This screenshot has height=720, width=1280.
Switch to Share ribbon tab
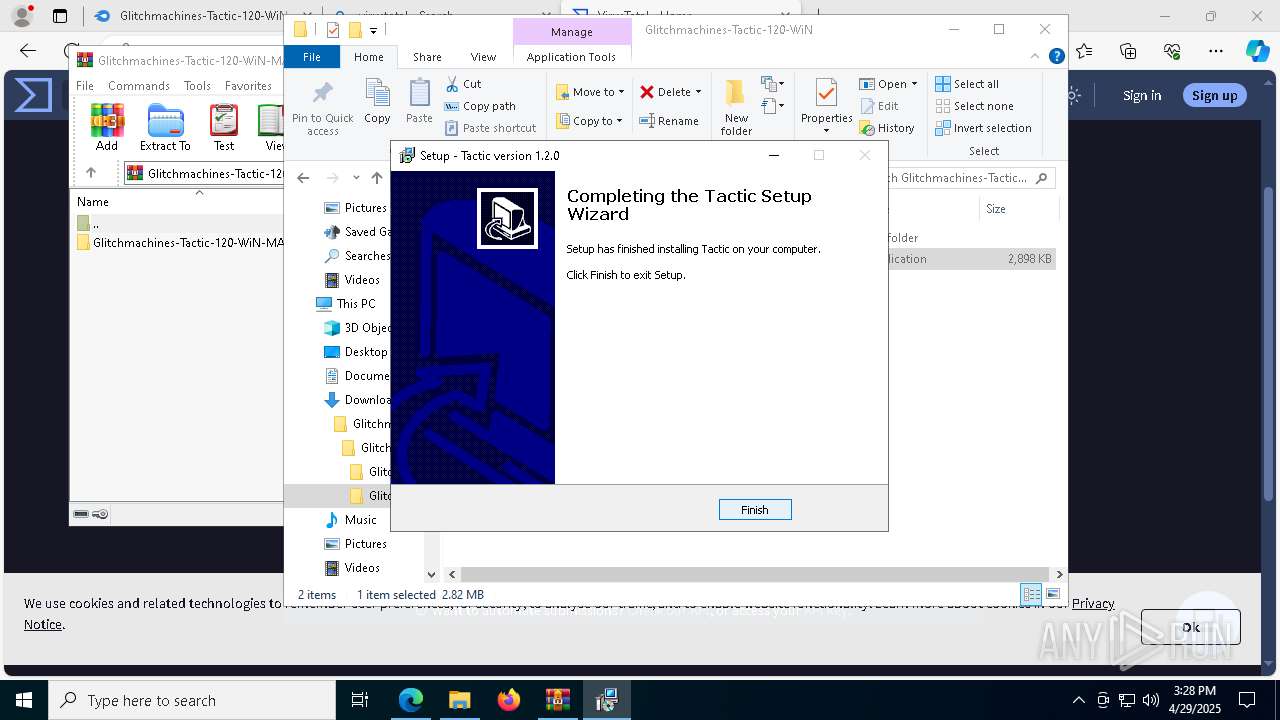pyautogui.click(x=427, y=57)
